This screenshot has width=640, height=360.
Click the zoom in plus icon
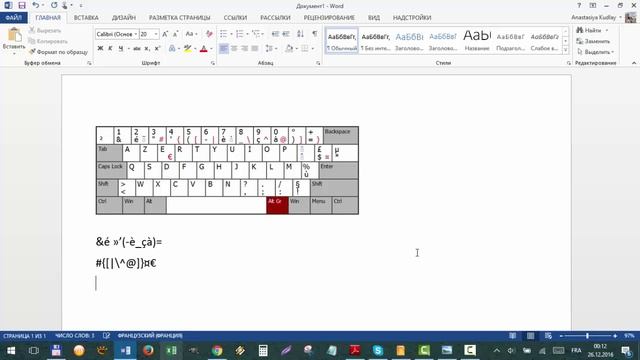click(x=615, y=336)
